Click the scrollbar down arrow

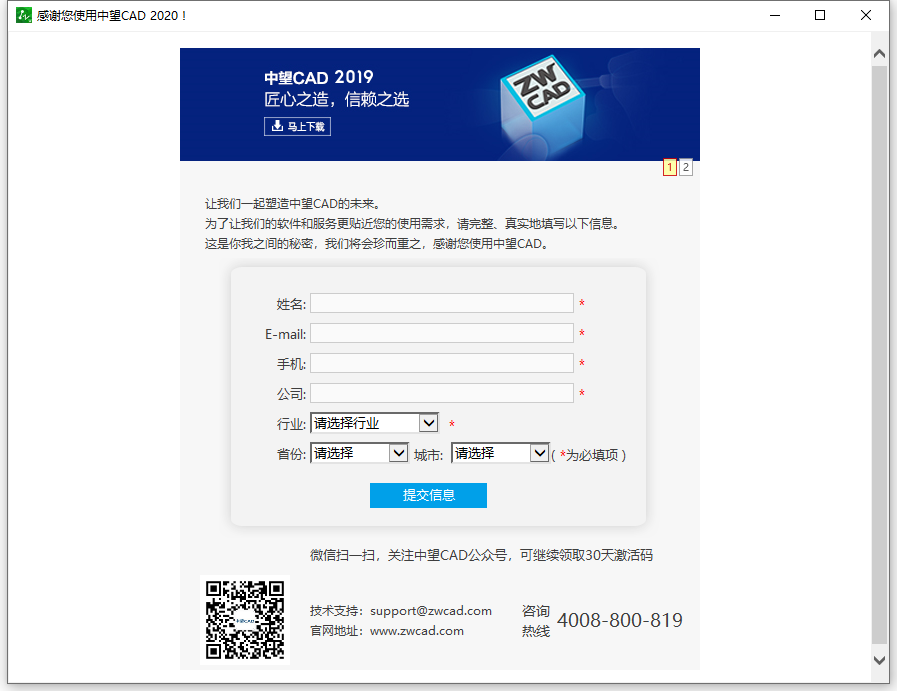coord(879,660)
